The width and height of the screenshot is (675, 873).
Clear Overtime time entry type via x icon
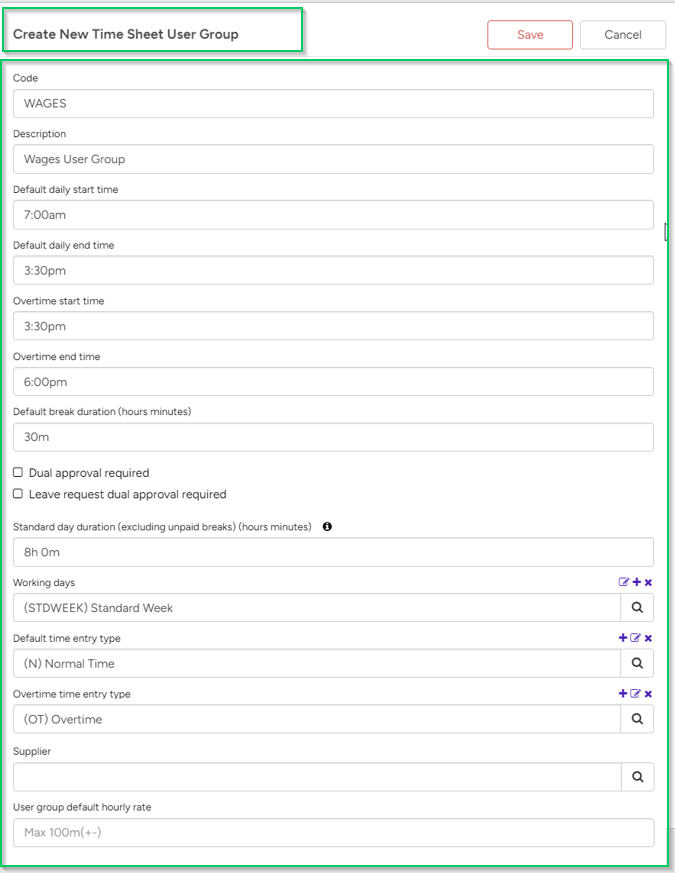coord(648,694)
